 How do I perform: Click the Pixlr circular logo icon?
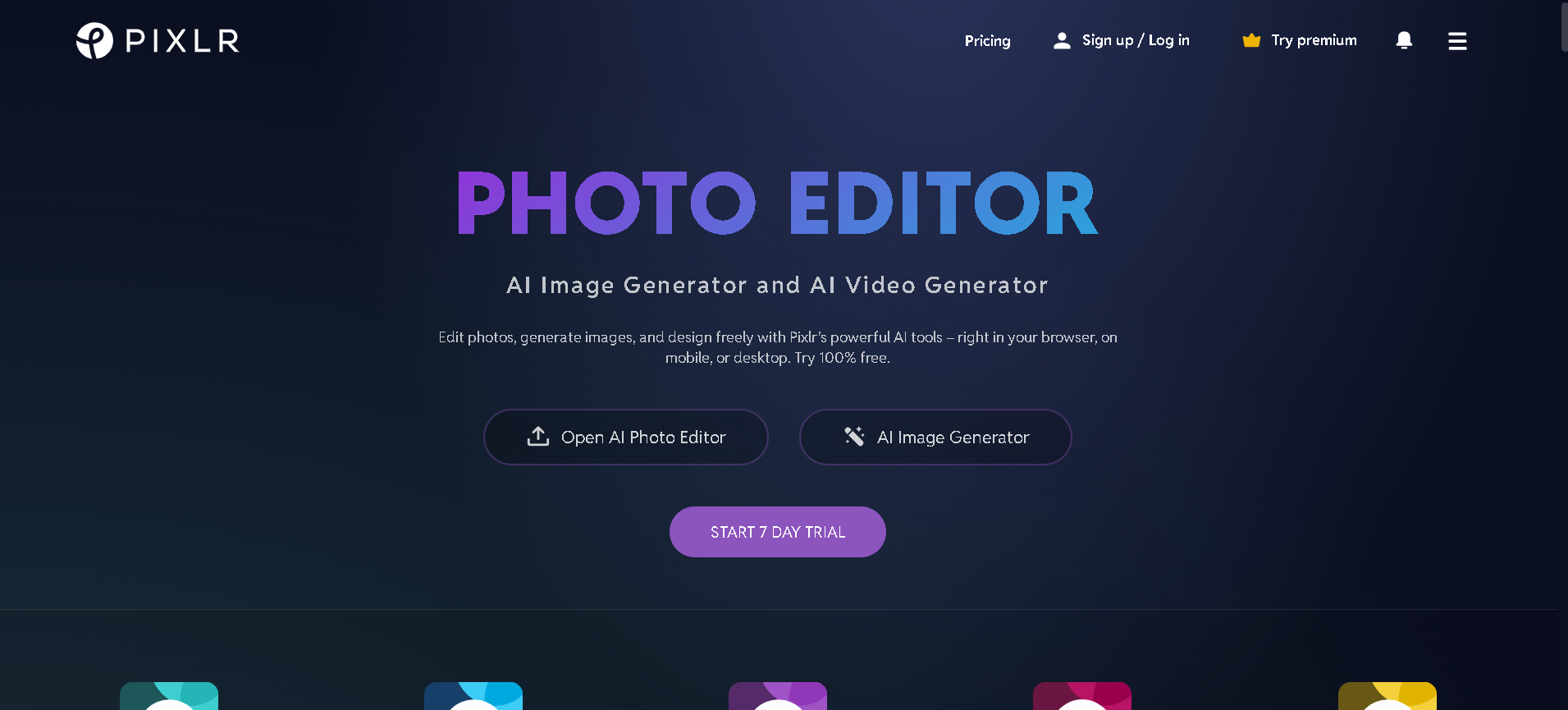[94, 40]
